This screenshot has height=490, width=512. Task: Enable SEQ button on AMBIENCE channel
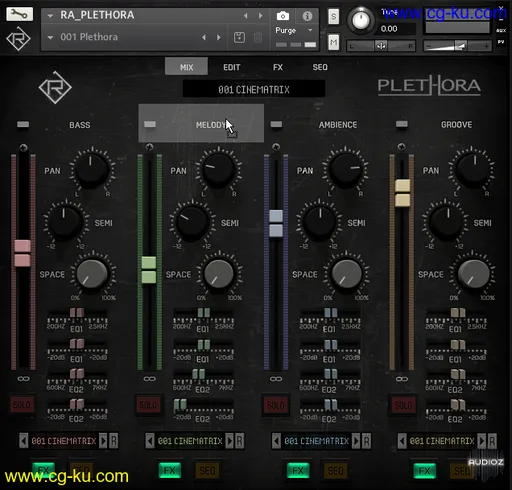pyautogui.click(x=335, y=470)
